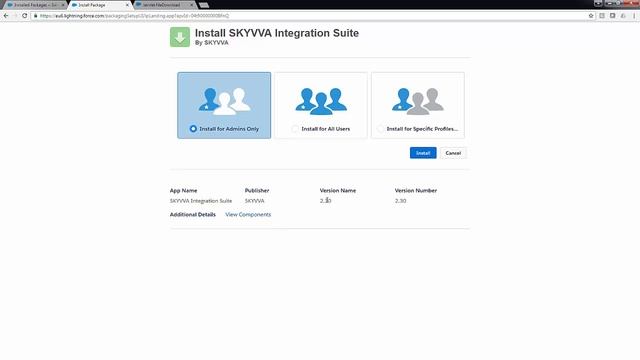
Task: Bookmark this page with the star icon
Action: tap(591, 16)
